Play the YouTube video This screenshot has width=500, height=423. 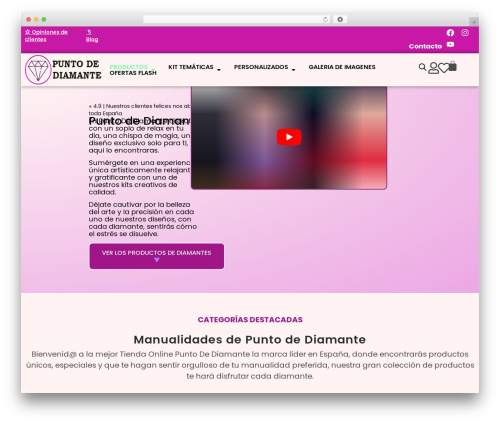click(x=289, y=137)
